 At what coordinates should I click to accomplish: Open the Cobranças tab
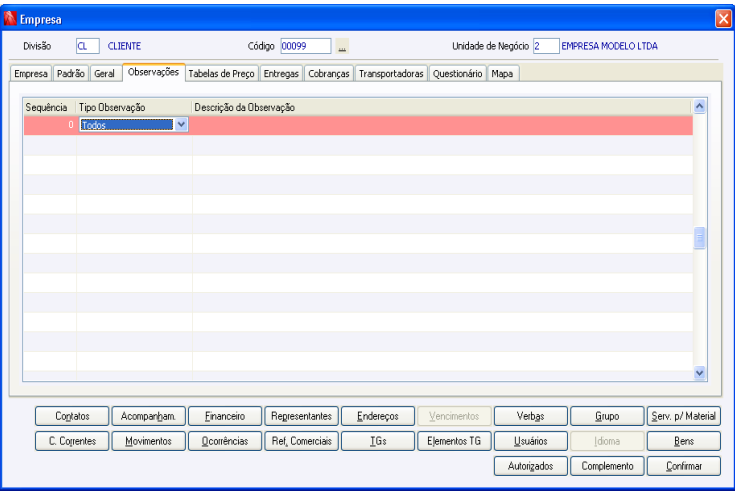(x=329, y=74)
